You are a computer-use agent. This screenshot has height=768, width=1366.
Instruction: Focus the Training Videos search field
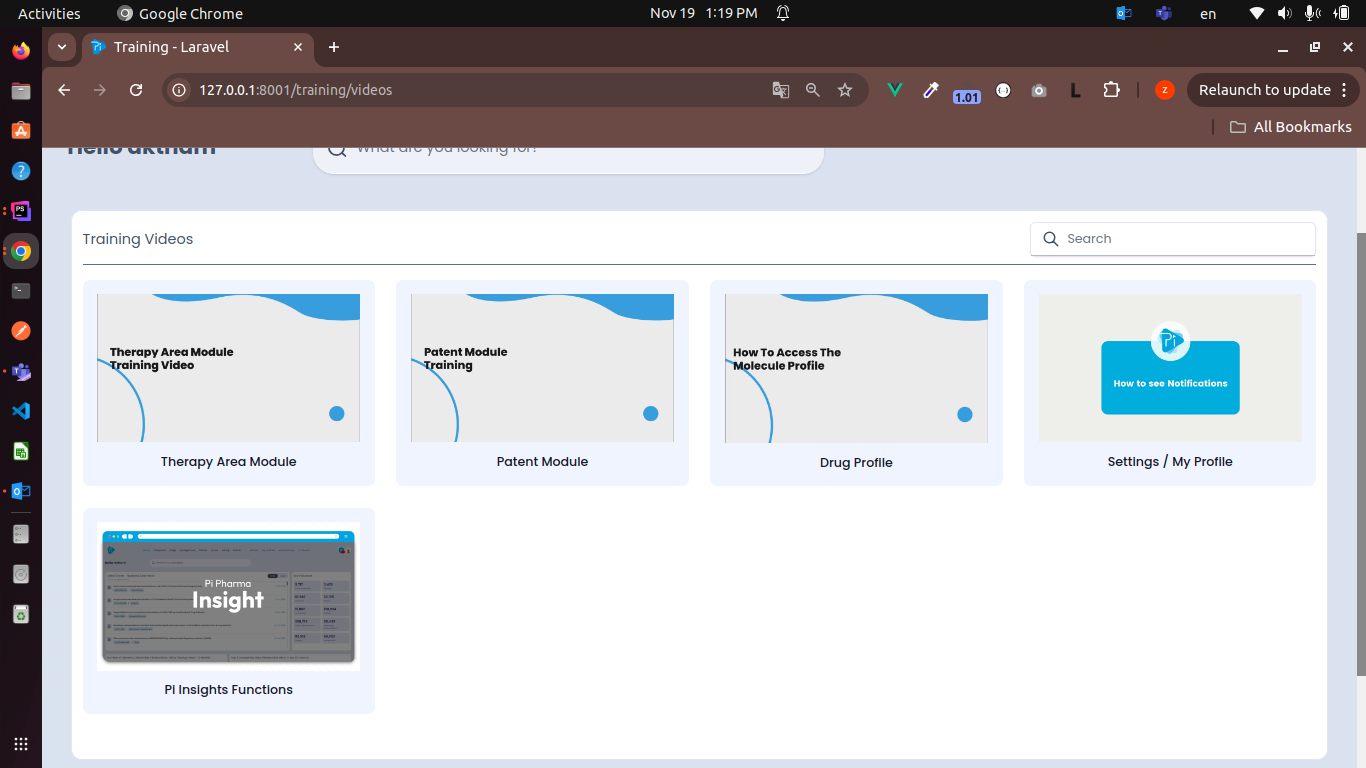[1173, 239]
